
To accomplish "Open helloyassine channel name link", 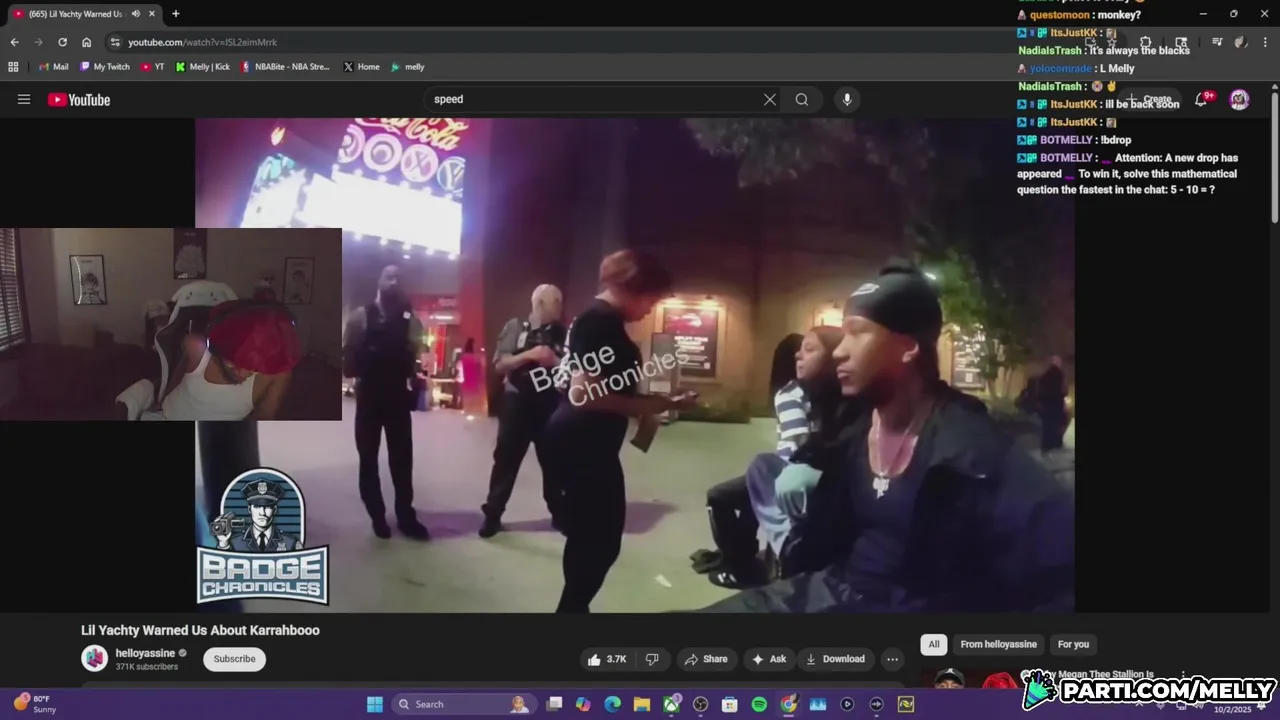I will 145,653.
